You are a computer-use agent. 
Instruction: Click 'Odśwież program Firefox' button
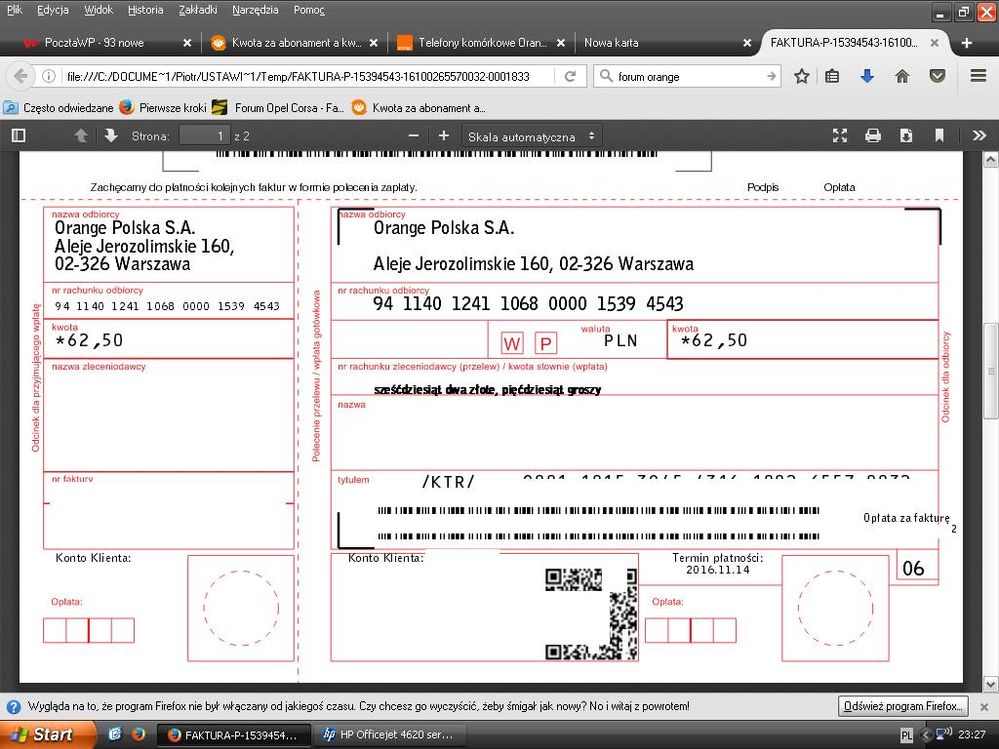point(903,706)
